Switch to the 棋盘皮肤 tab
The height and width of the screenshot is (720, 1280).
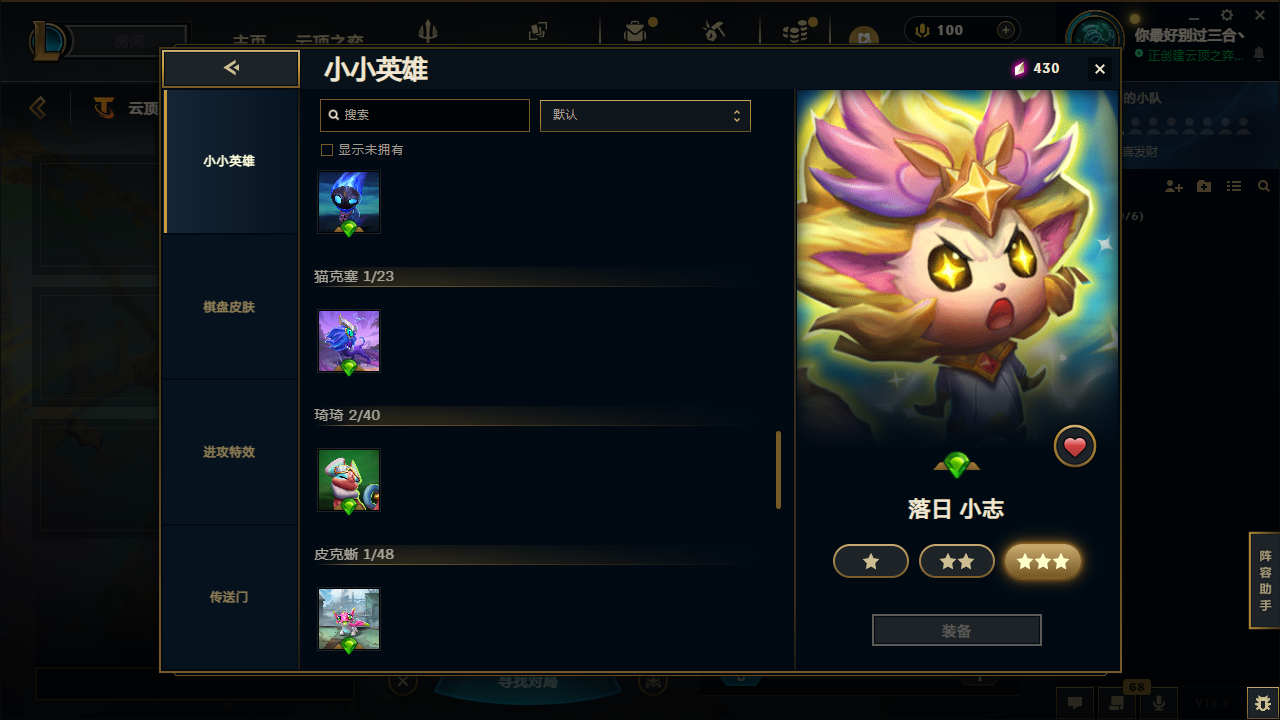click(229, 307)
